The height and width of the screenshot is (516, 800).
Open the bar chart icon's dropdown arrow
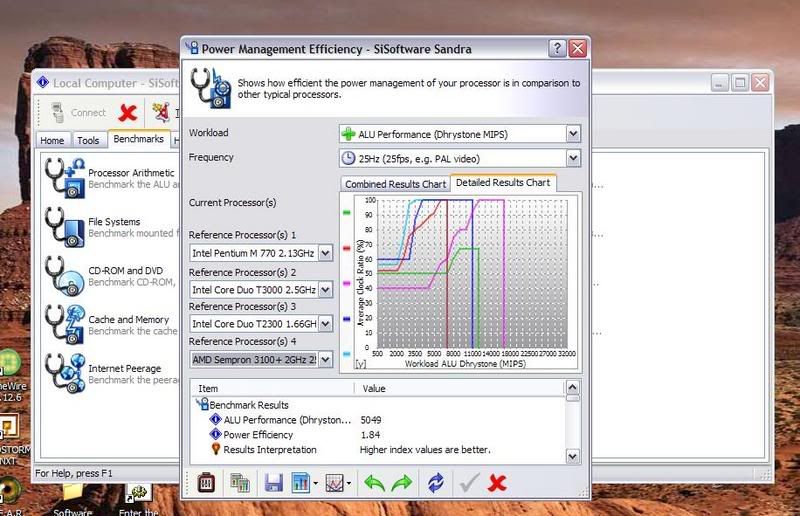(316, 483)
